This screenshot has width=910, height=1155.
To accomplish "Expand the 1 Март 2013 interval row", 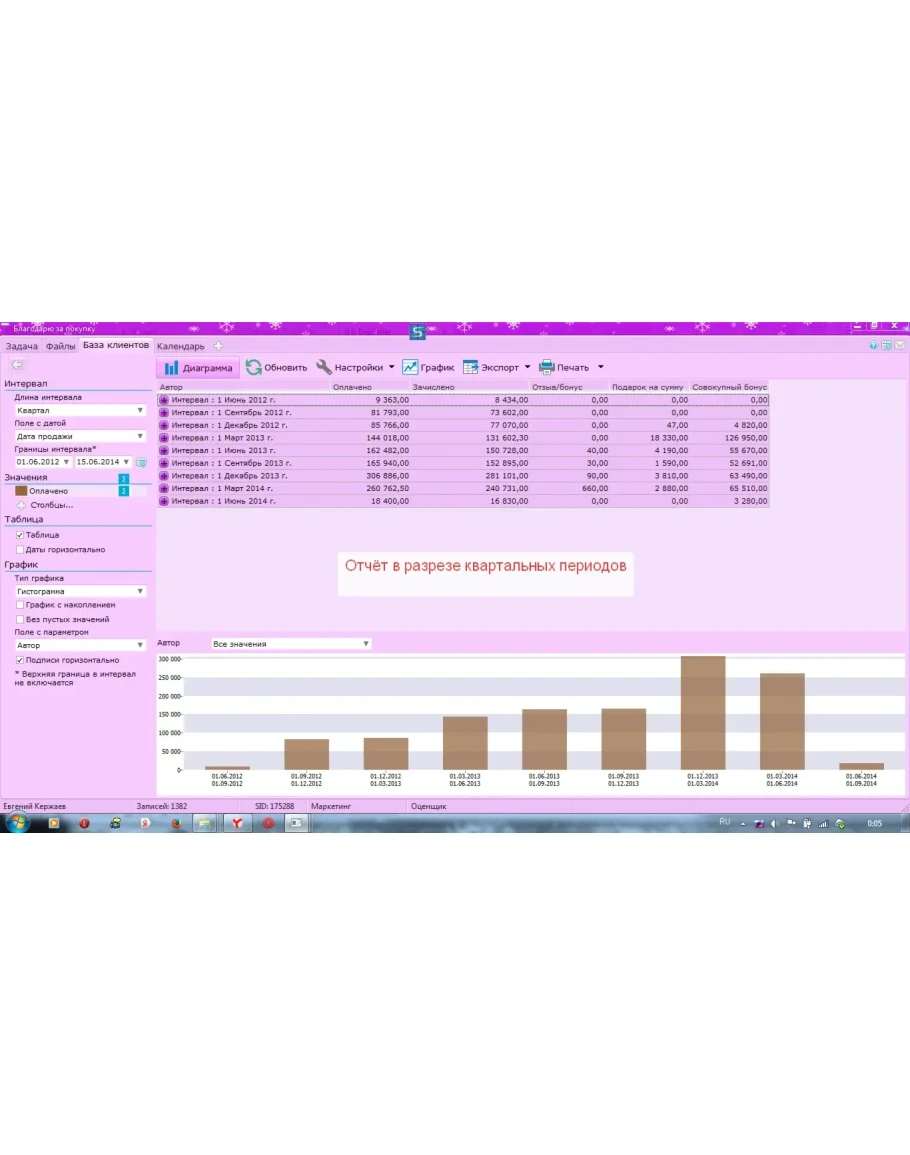I will pos(164,438).
